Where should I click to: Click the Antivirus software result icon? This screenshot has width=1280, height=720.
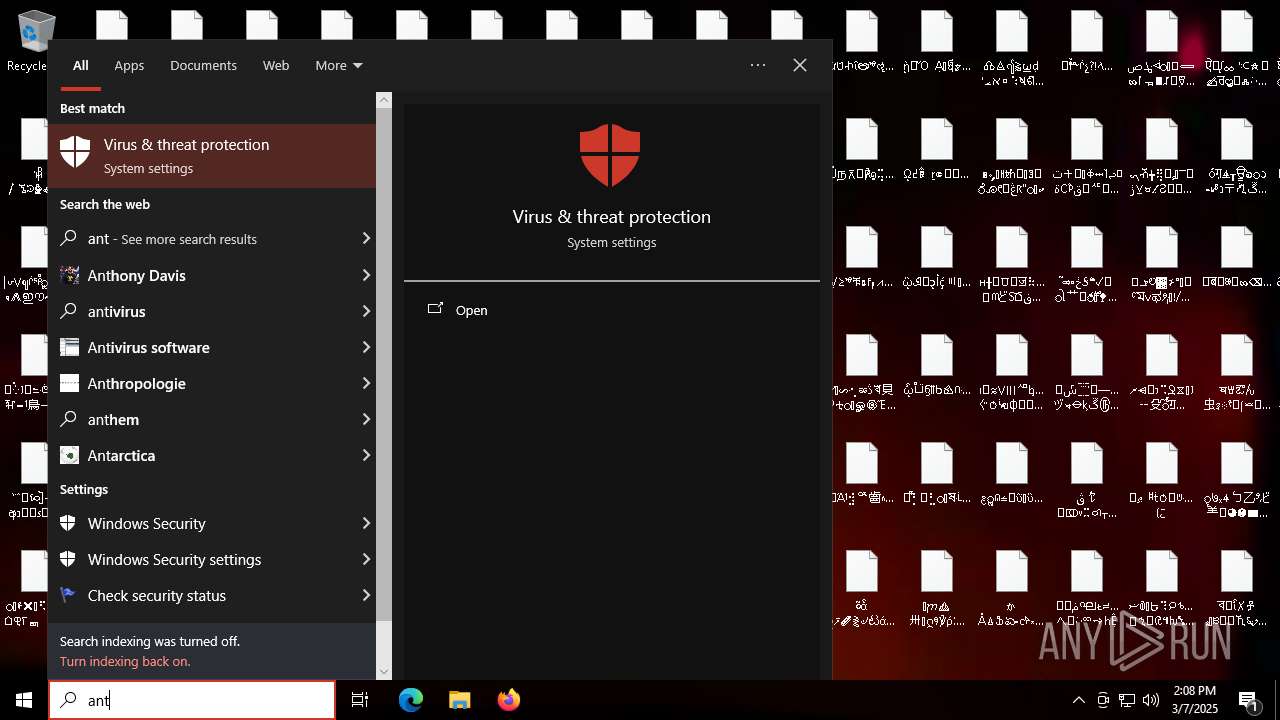[x=69, y=347]
